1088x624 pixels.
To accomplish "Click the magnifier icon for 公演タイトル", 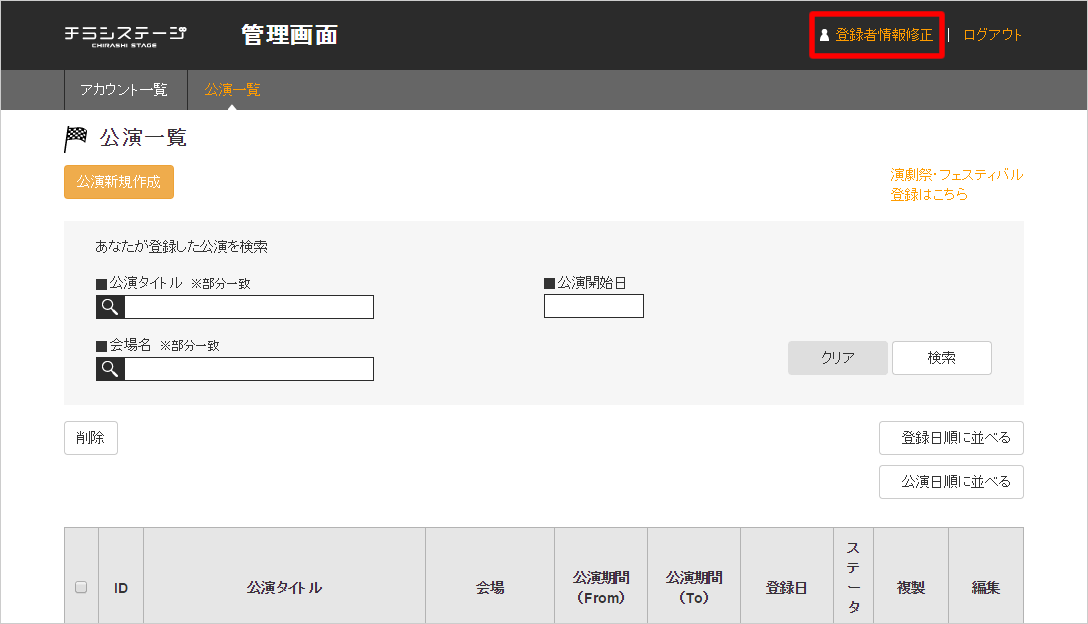I will tap(110, 307).
